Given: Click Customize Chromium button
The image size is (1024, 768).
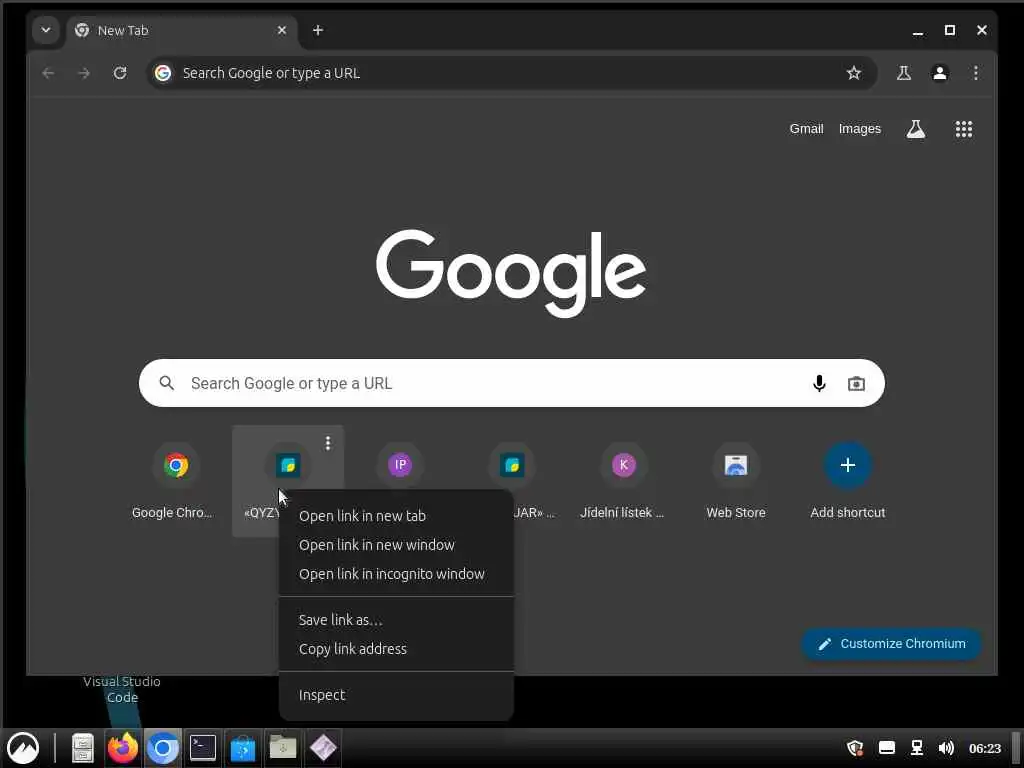Looking at the screenshot, I should point(891,644).
